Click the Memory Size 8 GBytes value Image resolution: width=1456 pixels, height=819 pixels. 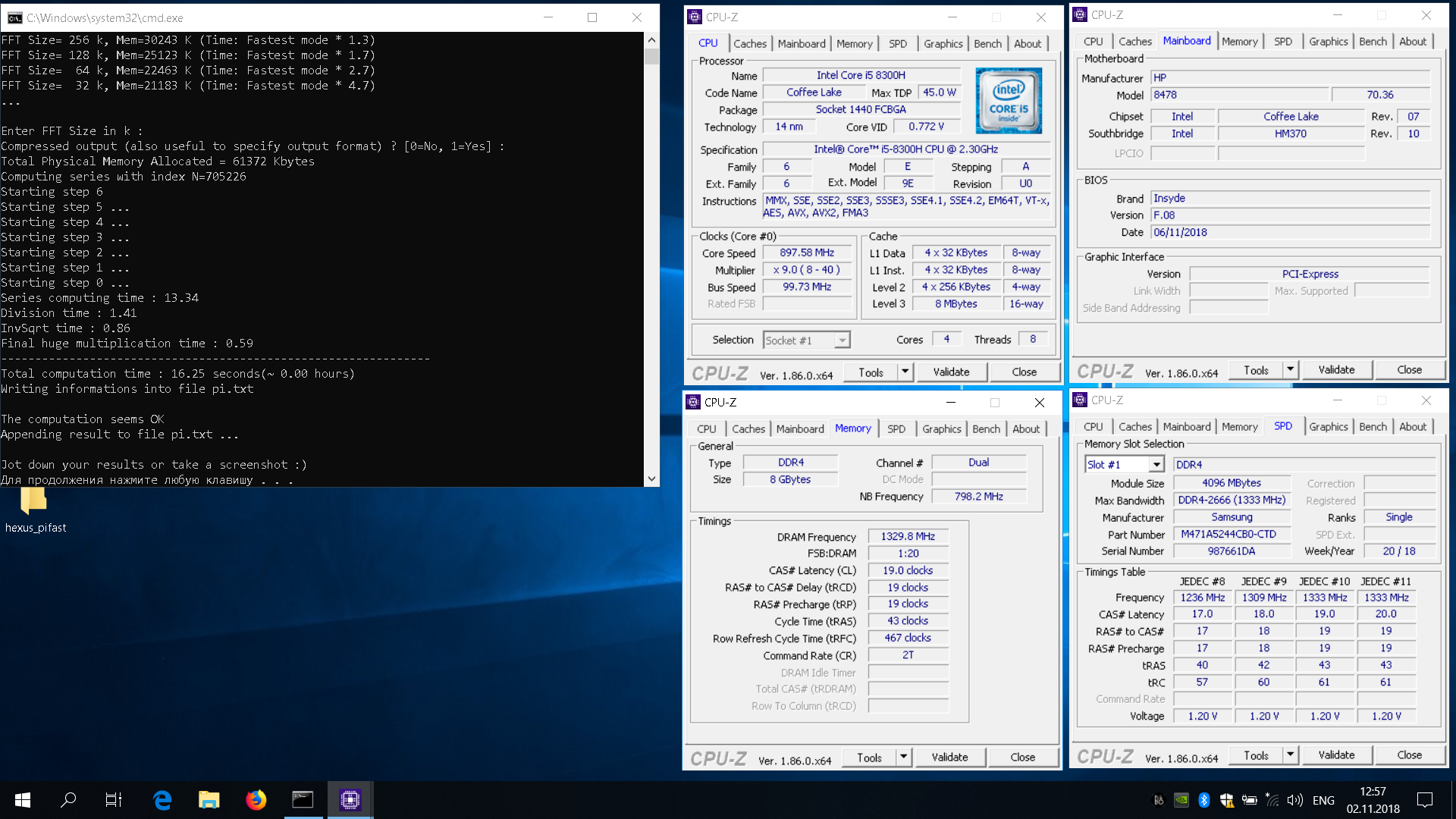tap(790, 479)
